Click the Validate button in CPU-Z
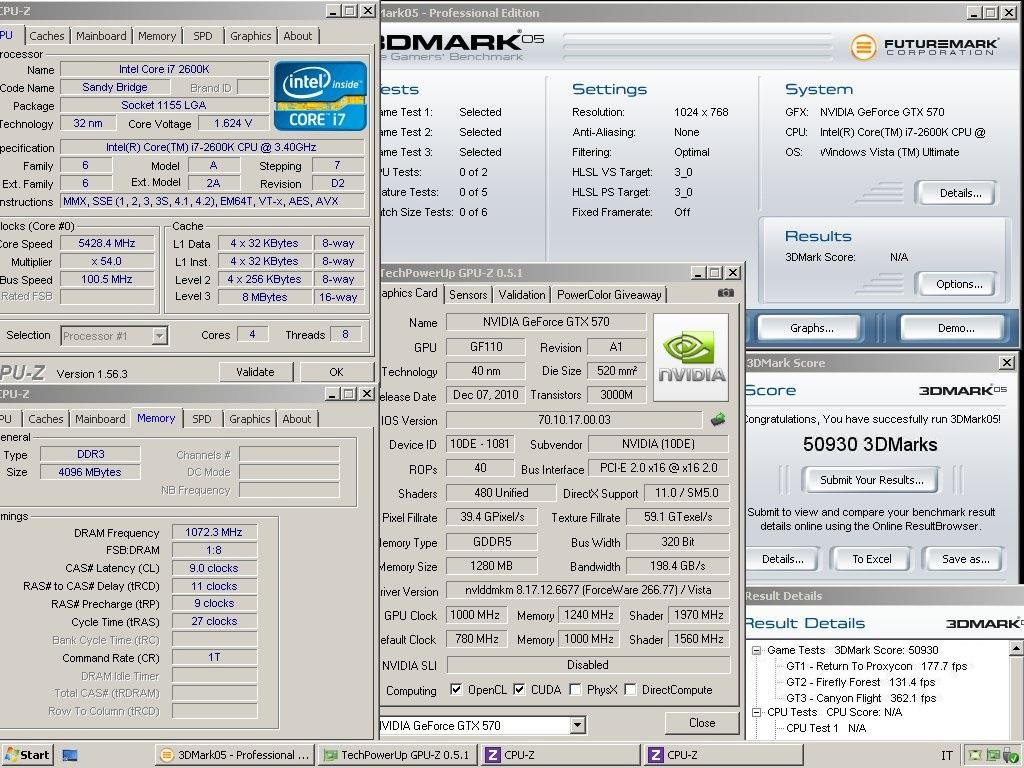 coord(255,372)
